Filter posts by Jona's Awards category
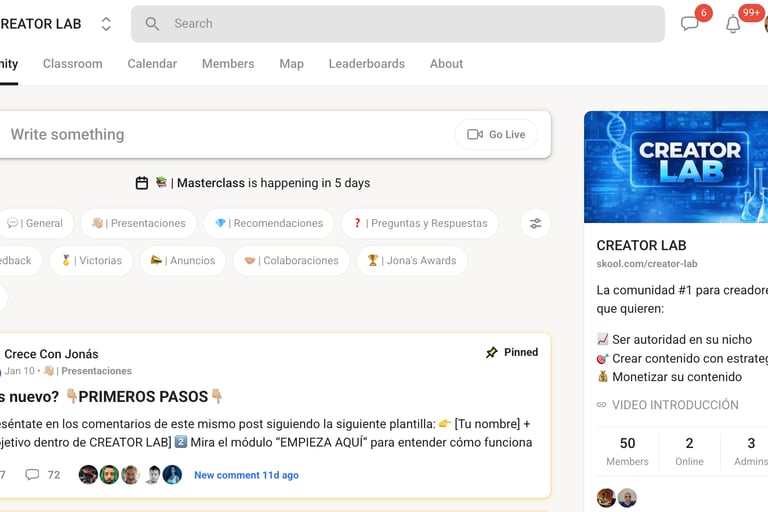Viewport: 768px width, 512px height. (412, 261)
